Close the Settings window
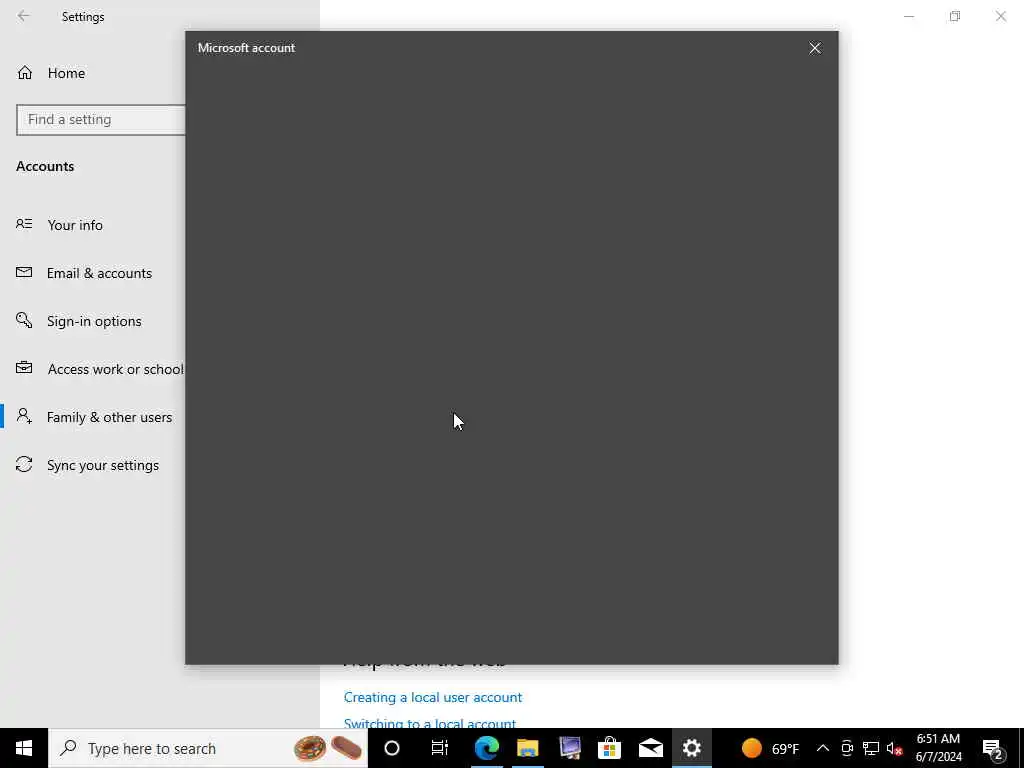 pos(1000,16)
